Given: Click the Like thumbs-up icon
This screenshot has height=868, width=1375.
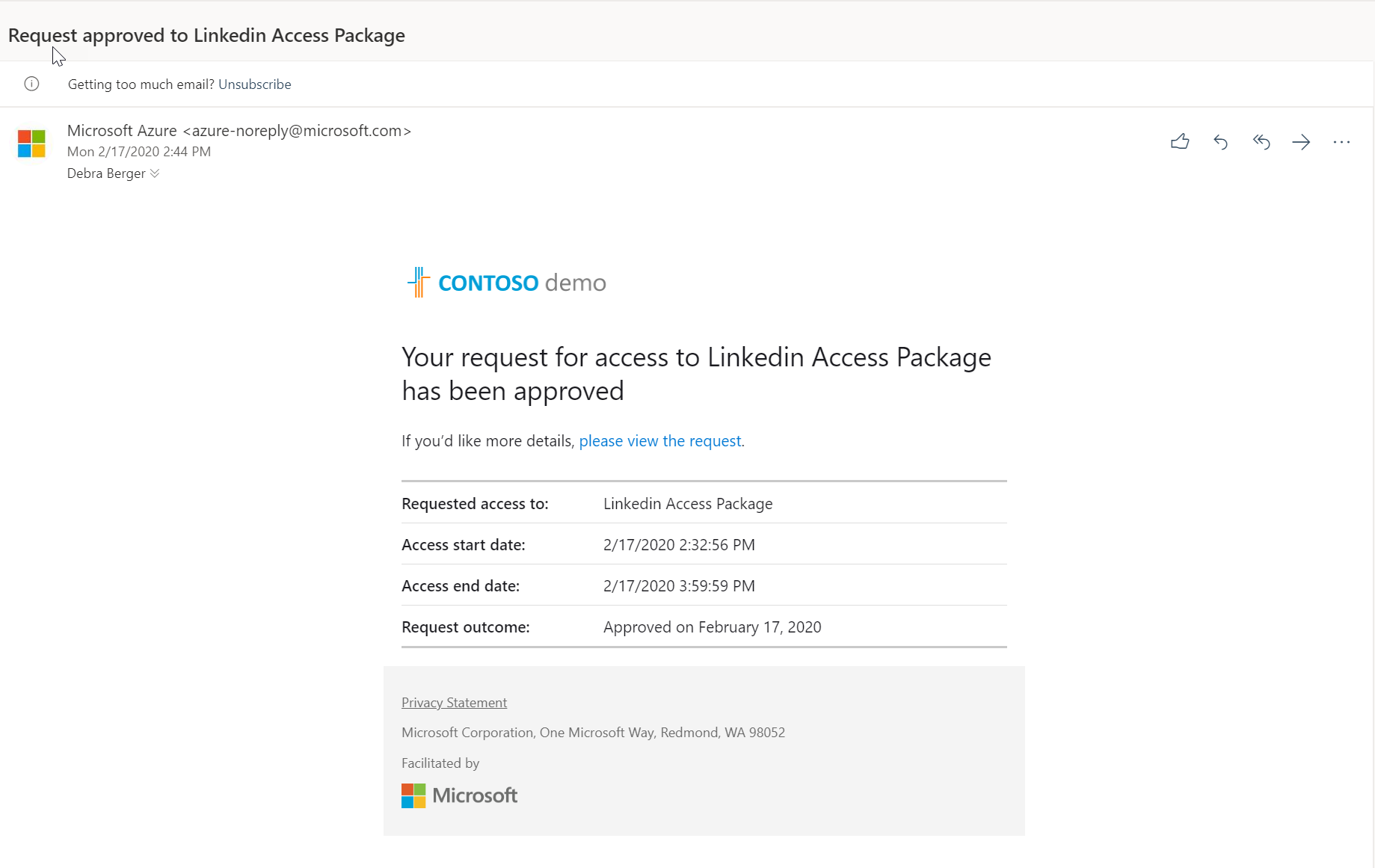Looking at the screenshot, I should [1180, 141].
